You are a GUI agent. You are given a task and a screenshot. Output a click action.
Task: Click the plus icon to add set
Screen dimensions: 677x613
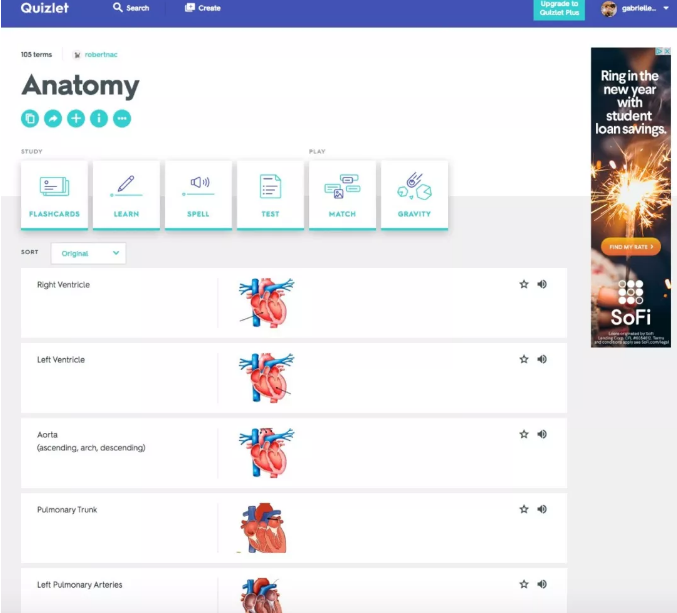76,118
